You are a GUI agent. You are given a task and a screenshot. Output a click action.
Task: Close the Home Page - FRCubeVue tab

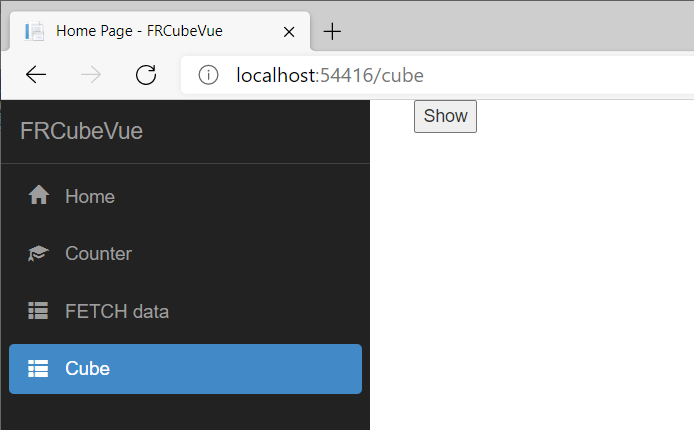coord(289,32)
